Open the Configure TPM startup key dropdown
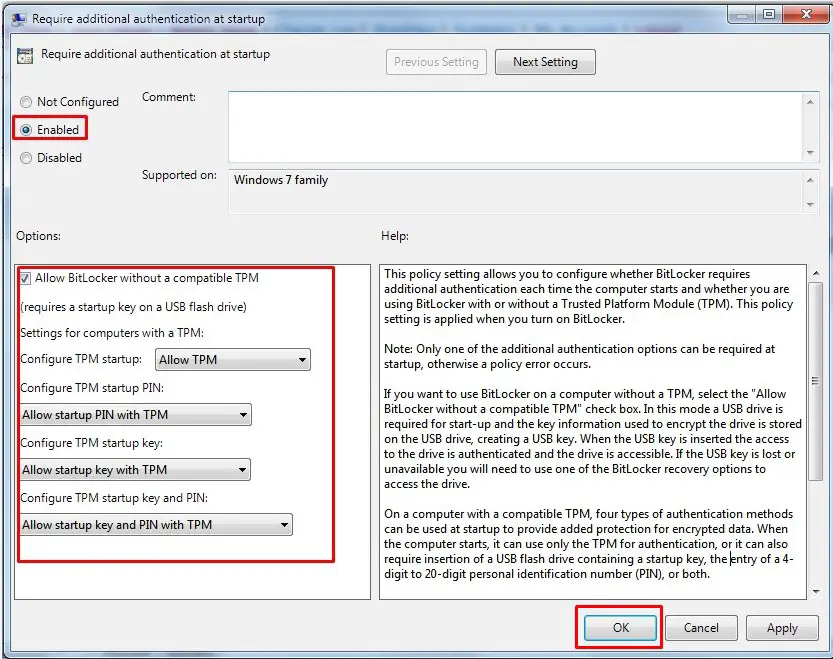The width and height of the screenshot is (833, 659). click(135, 470)
